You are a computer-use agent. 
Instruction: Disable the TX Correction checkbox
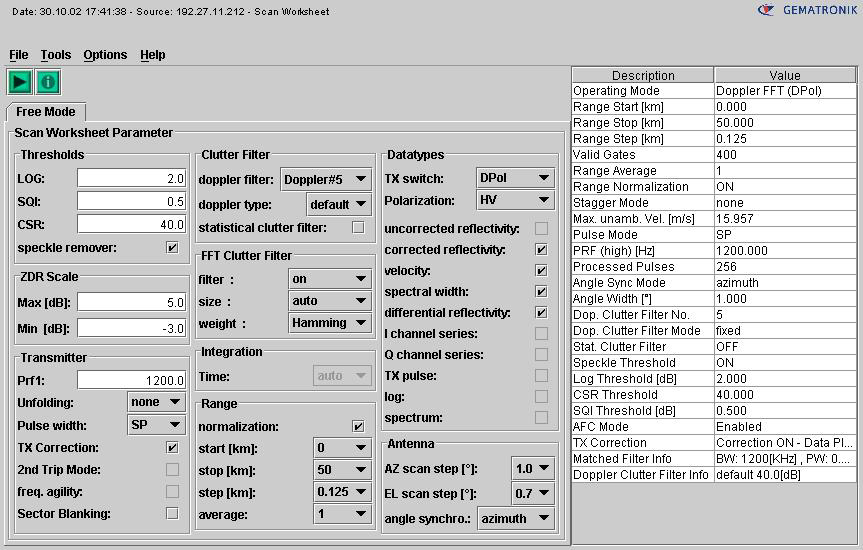point(172,447)
